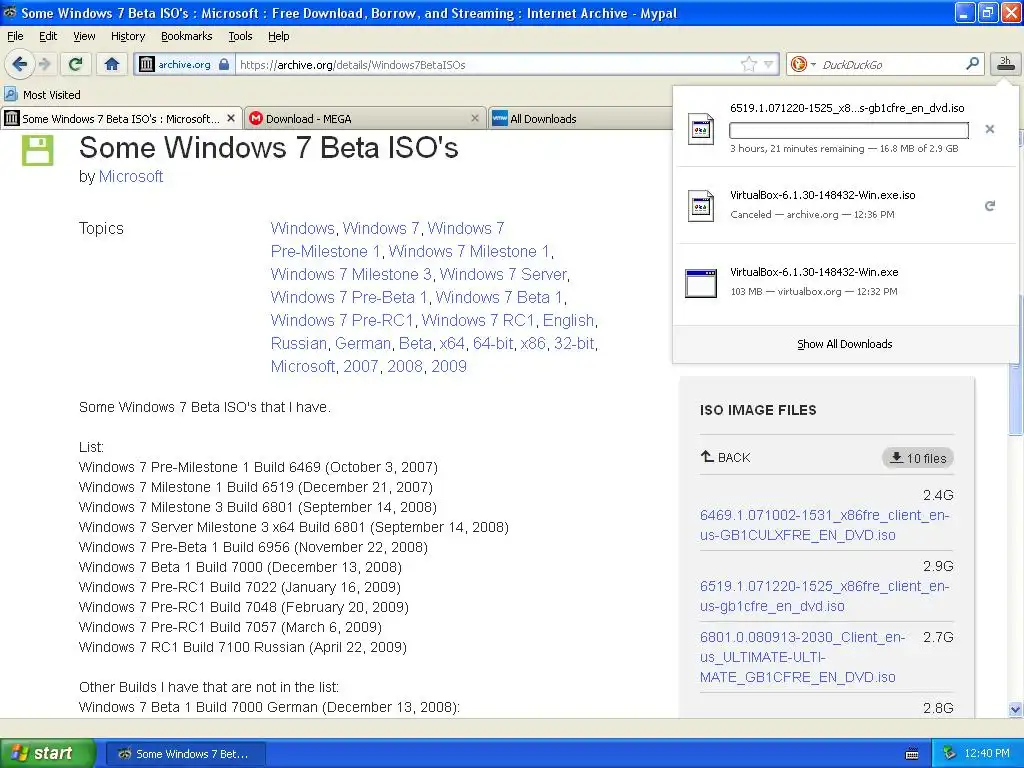Open the Home page icon
Image resolution: width=1024 pixels, height=768 pixels.
112,64
